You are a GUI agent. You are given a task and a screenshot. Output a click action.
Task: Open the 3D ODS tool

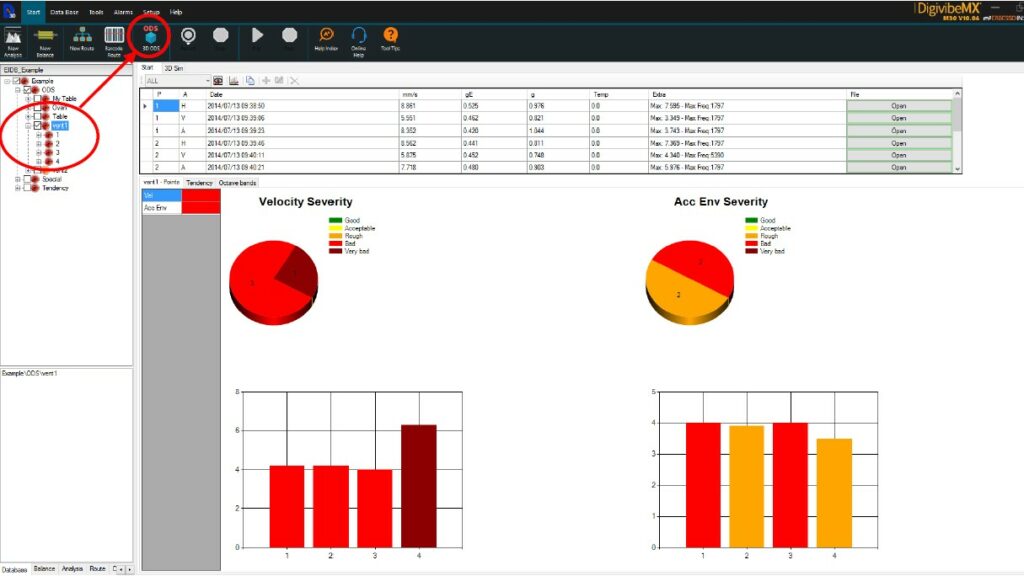coord(150,36)
